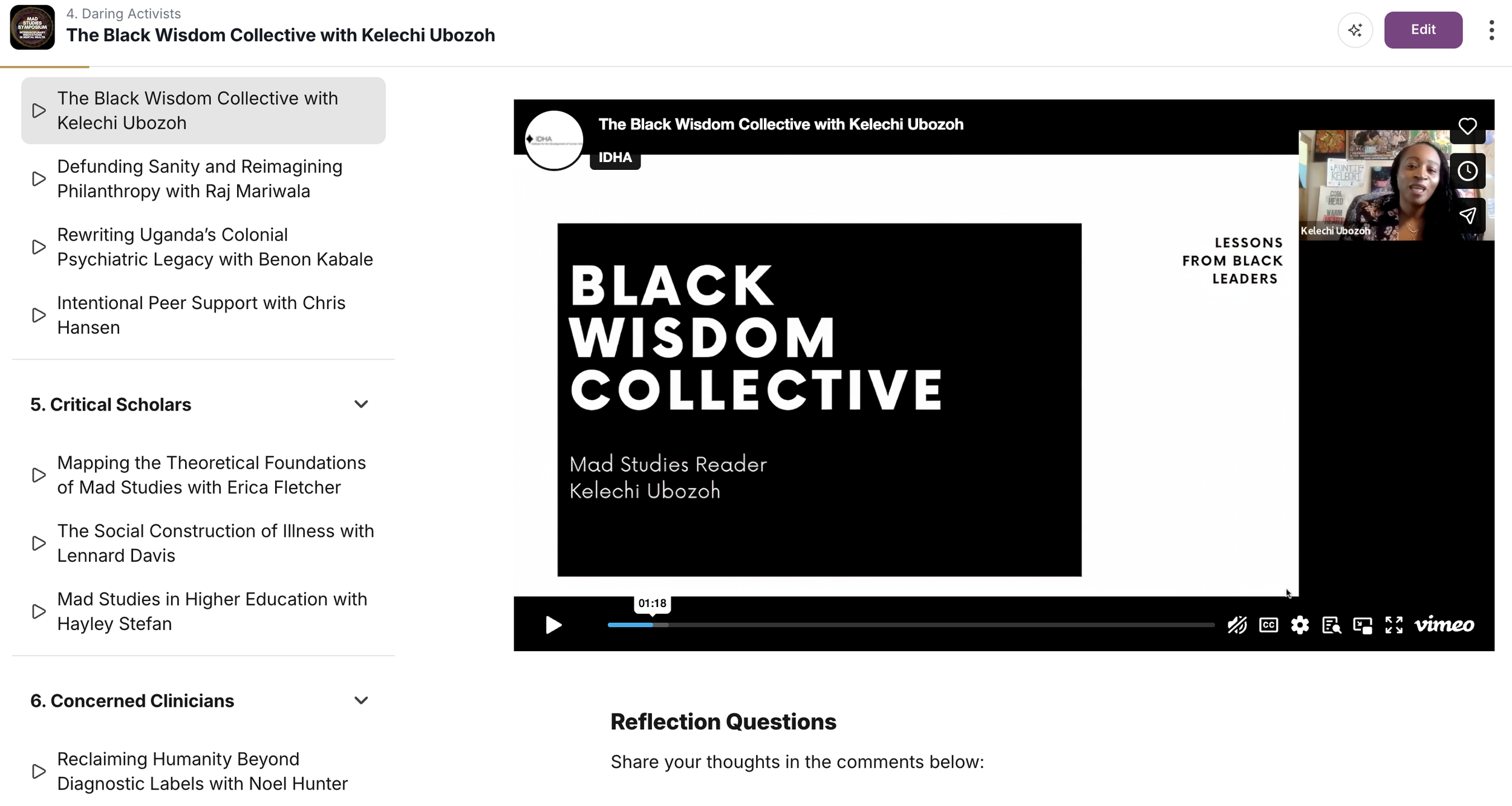This screenshot has height=806, width=1512.
Task: Like the video with heart icon
Action: [1467, 126]
